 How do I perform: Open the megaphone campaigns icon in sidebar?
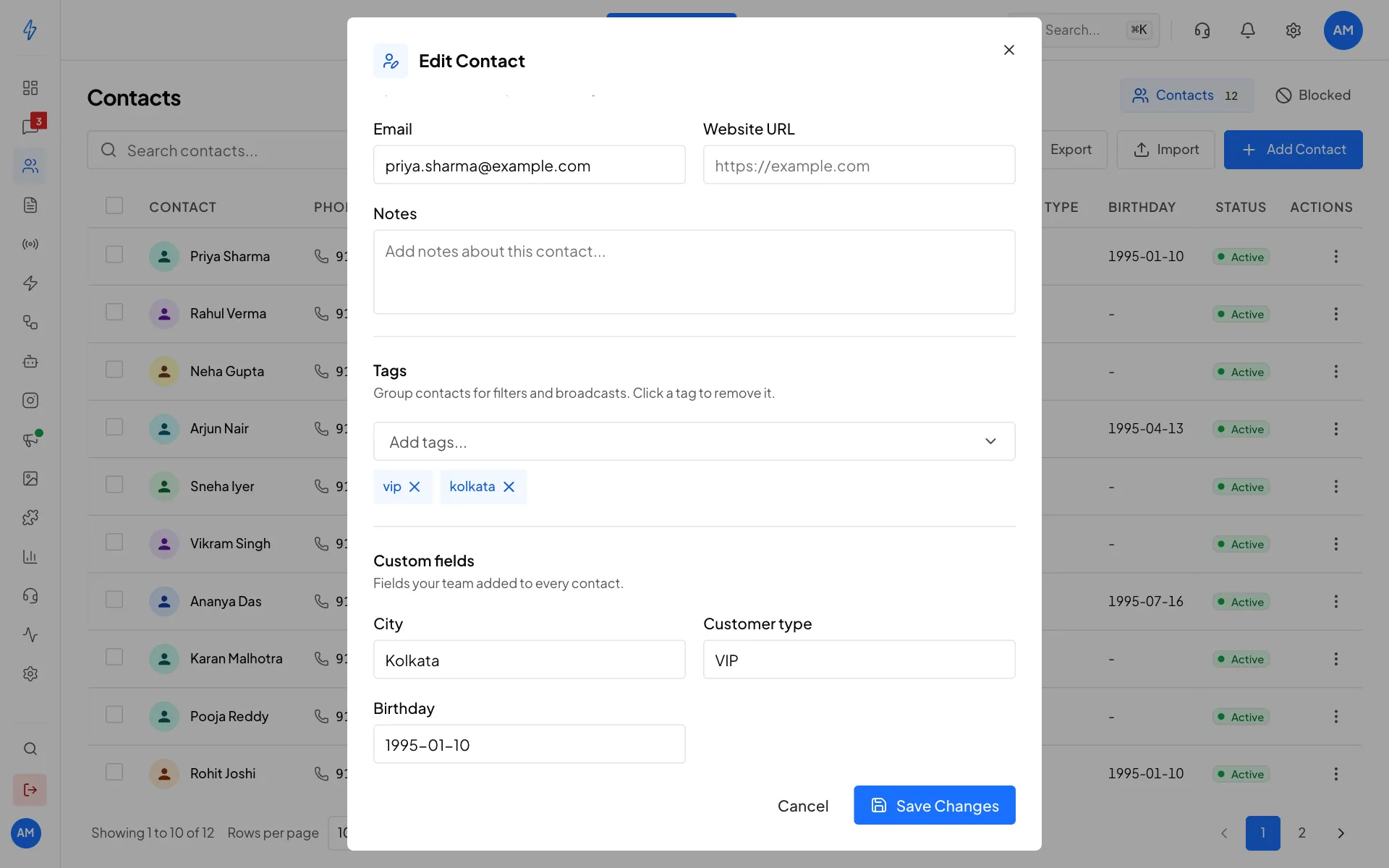[x=30, y=440]
